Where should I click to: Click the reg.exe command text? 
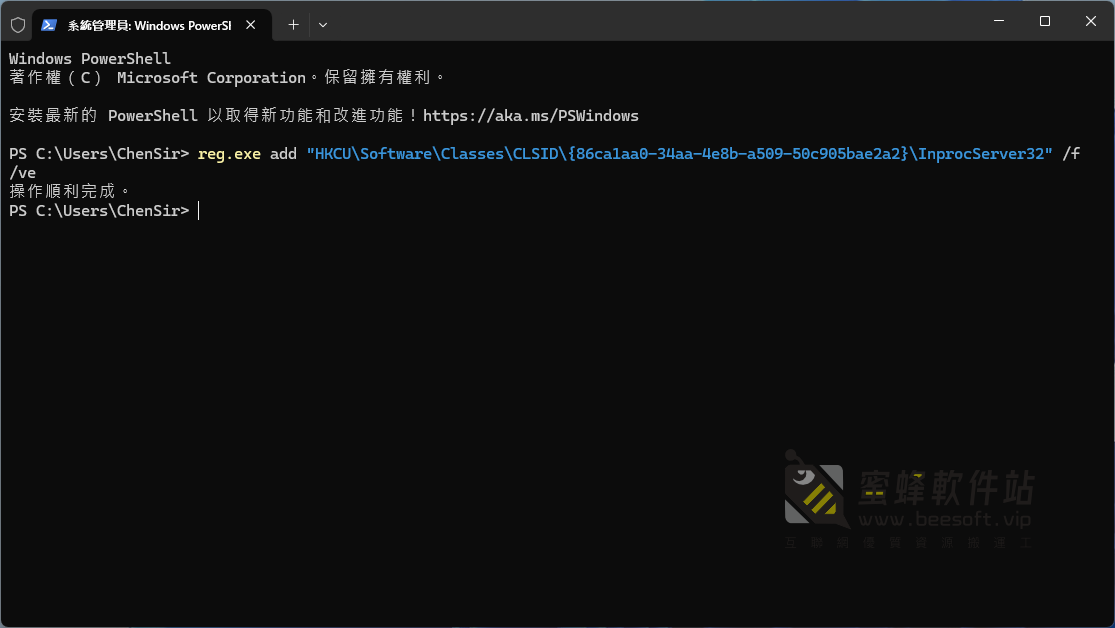(229, 154)
